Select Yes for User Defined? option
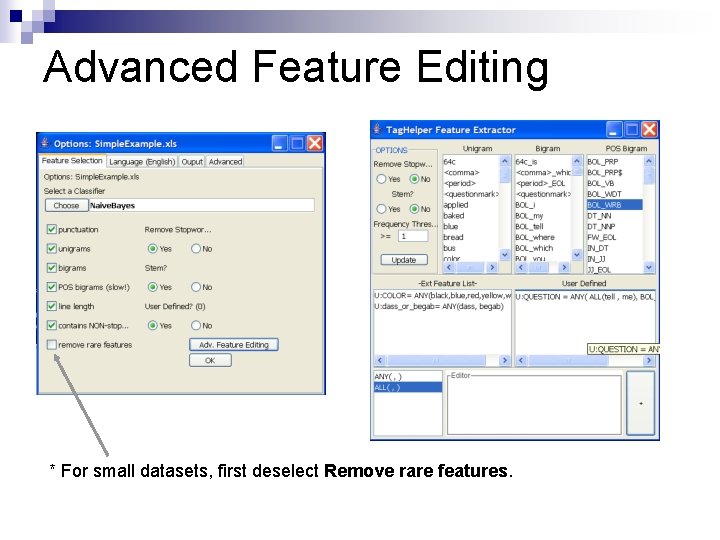Screen dimensions: 720x540 [152, 326]
